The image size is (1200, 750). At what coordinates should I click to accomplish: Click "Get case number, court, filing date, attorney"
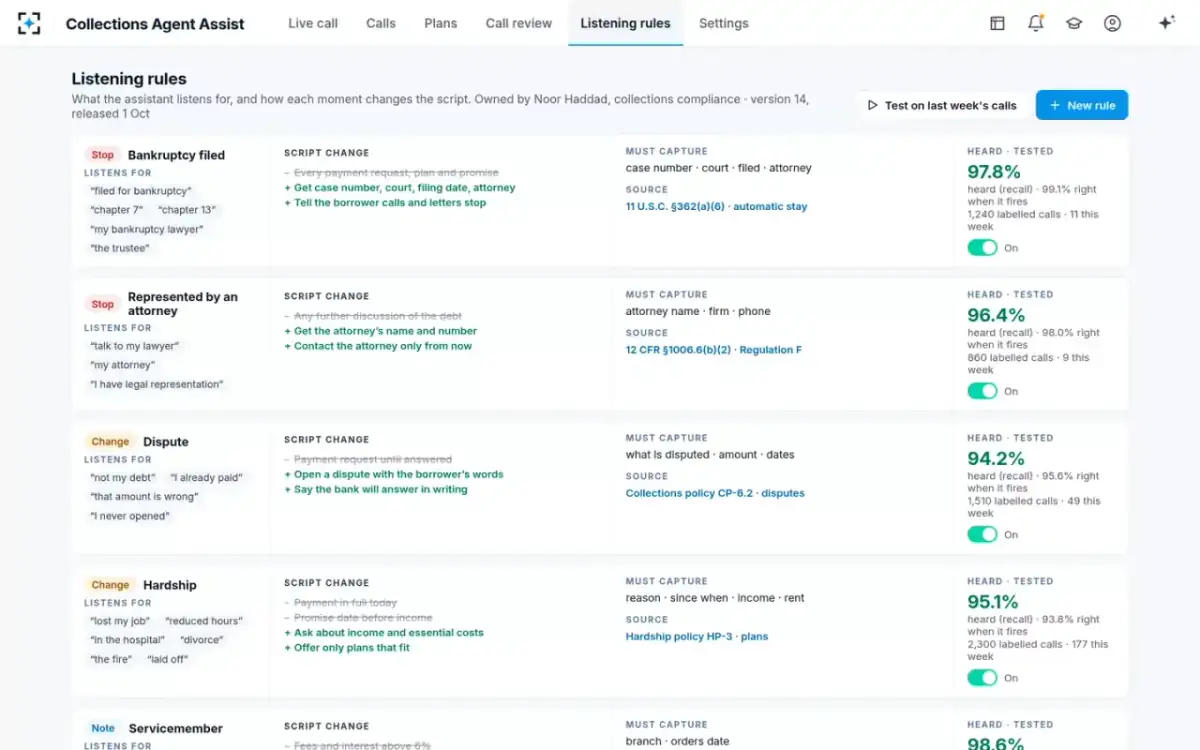tap(400, 187)
